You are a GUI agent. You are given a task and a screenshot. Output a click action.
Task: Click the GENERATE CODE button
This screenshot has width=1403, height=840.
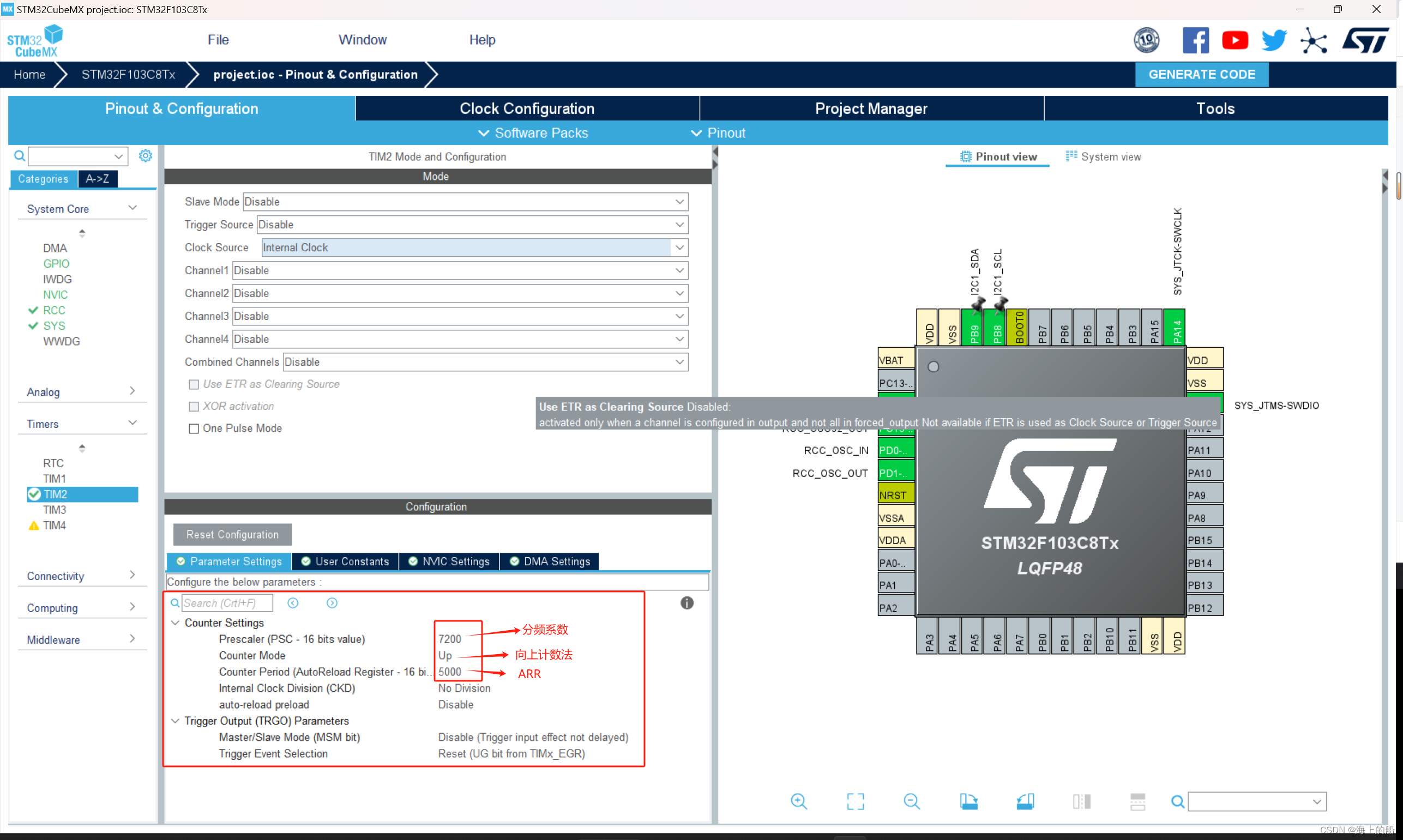pyautogui.click(x=1201, y=75)
